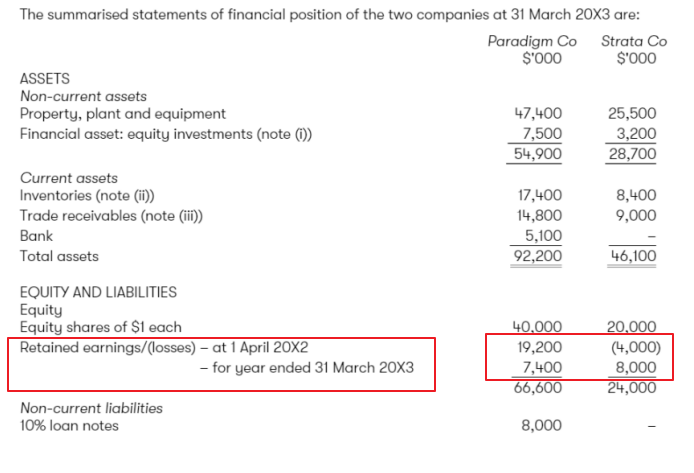Screen dimensions: 694x473
Task: Click Paradigm's inventories figure 17,400
Action: point(540,195)
